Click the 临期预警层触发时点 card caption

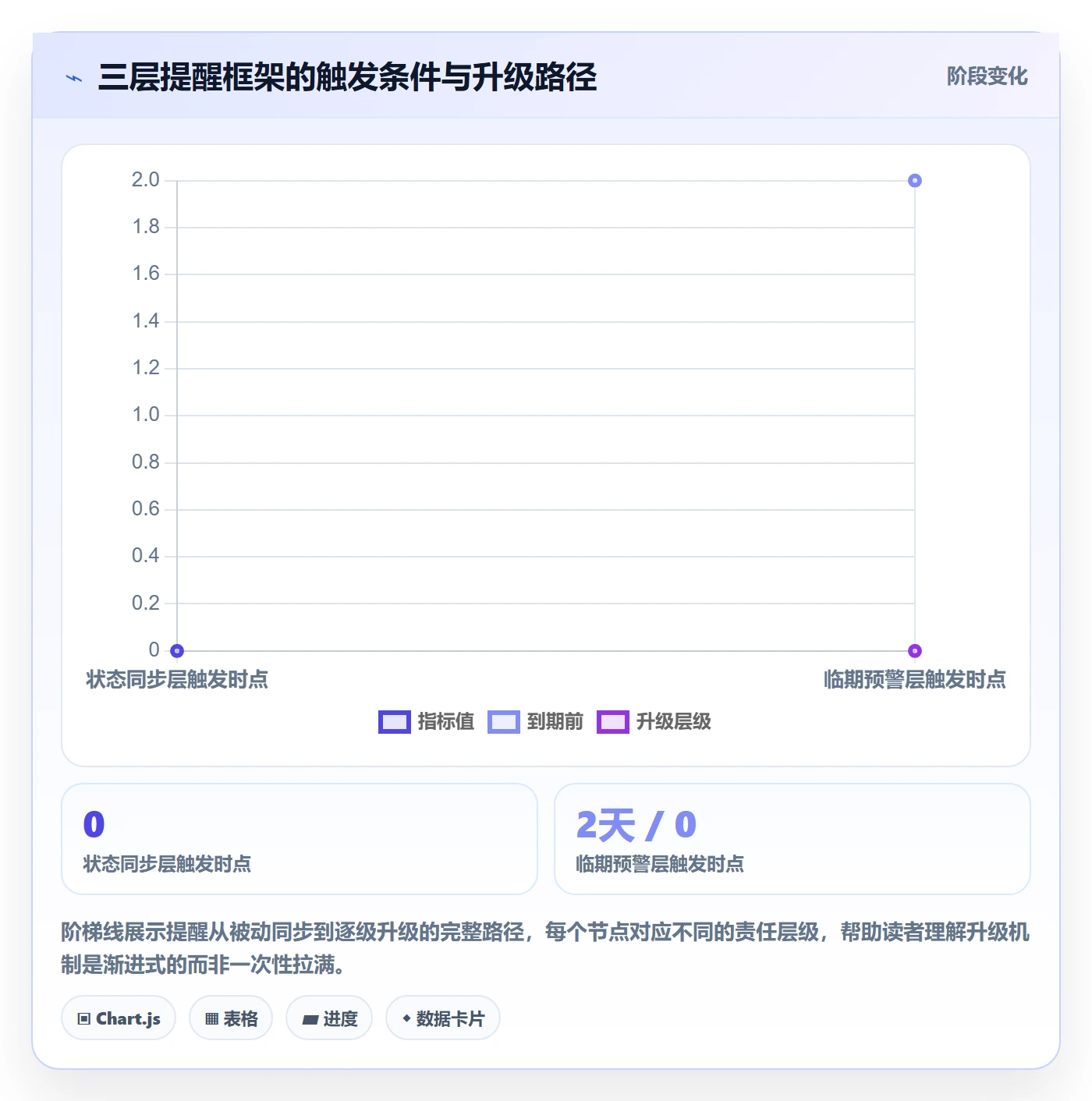(660, 864)
